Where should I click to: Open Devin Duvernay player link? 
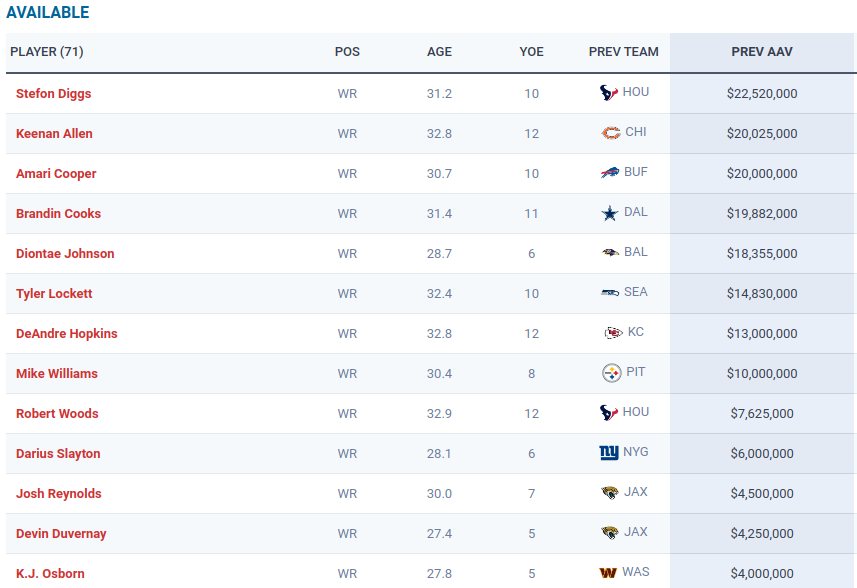coord(61,533)
